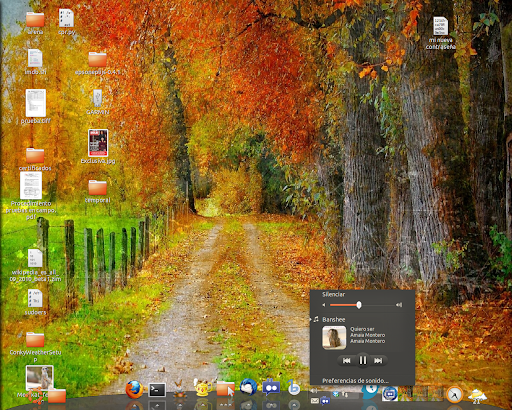Launch Thunderbird from the dock
The image size is (512, 410).
(x=248, y=388)
